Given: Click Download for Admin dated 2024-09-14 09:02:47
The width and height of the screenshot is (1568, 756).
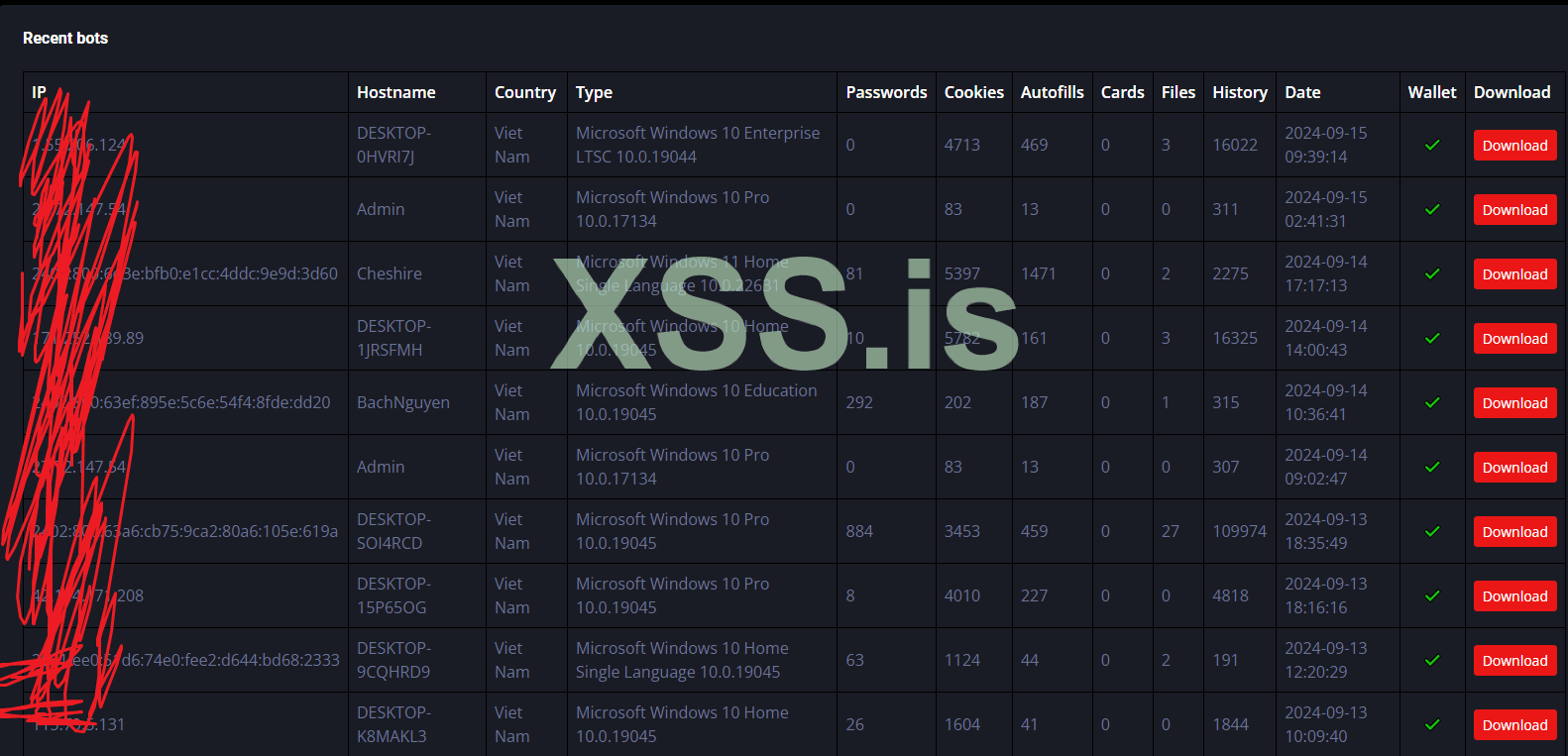Looking at the screenshot, I should pyautogui.click(x=1514, y=467).
